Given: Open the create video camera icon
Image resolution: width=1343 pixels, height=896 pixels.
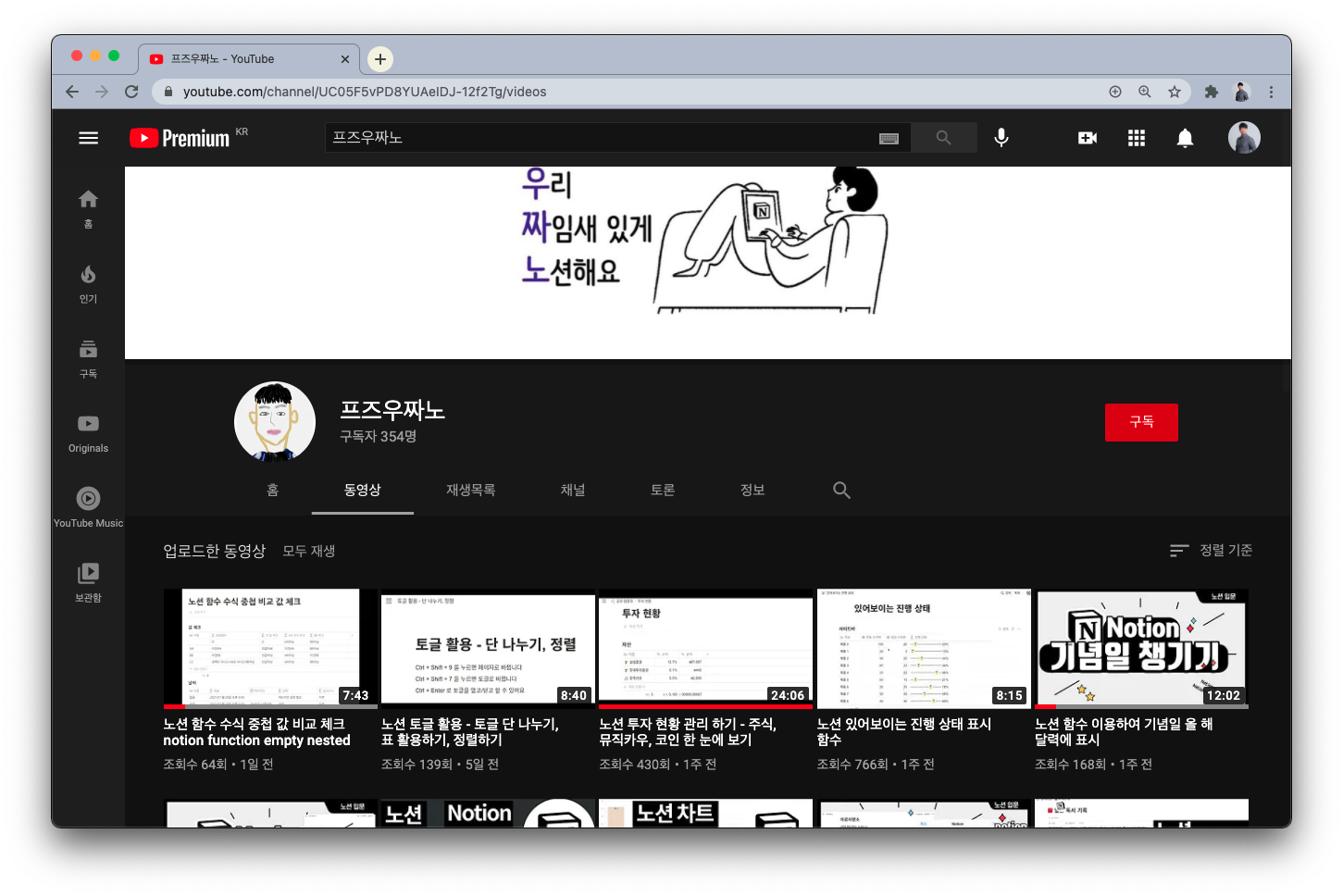Looking at the screenshot, I should 1088,138.
